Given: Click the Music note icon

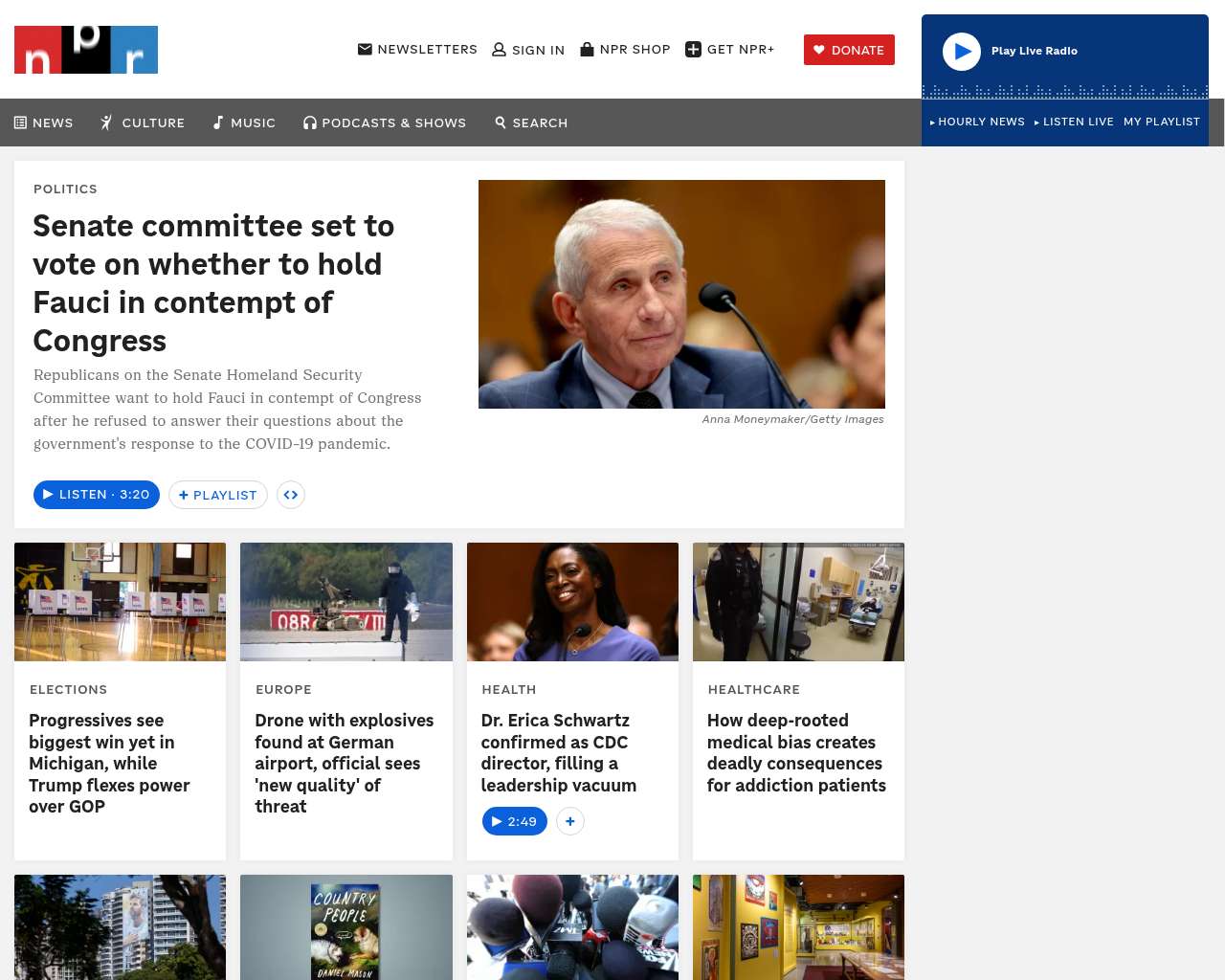Looking at the screenshot, I should point(218,122).
